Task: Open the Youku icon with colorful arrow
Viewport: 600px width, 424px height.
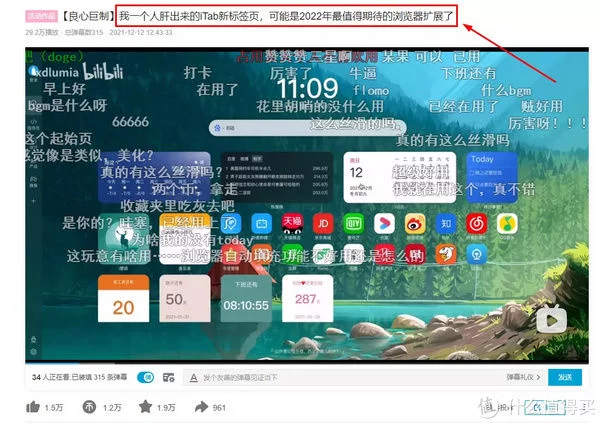Action: pyautogui.click(x=385, y=224)
